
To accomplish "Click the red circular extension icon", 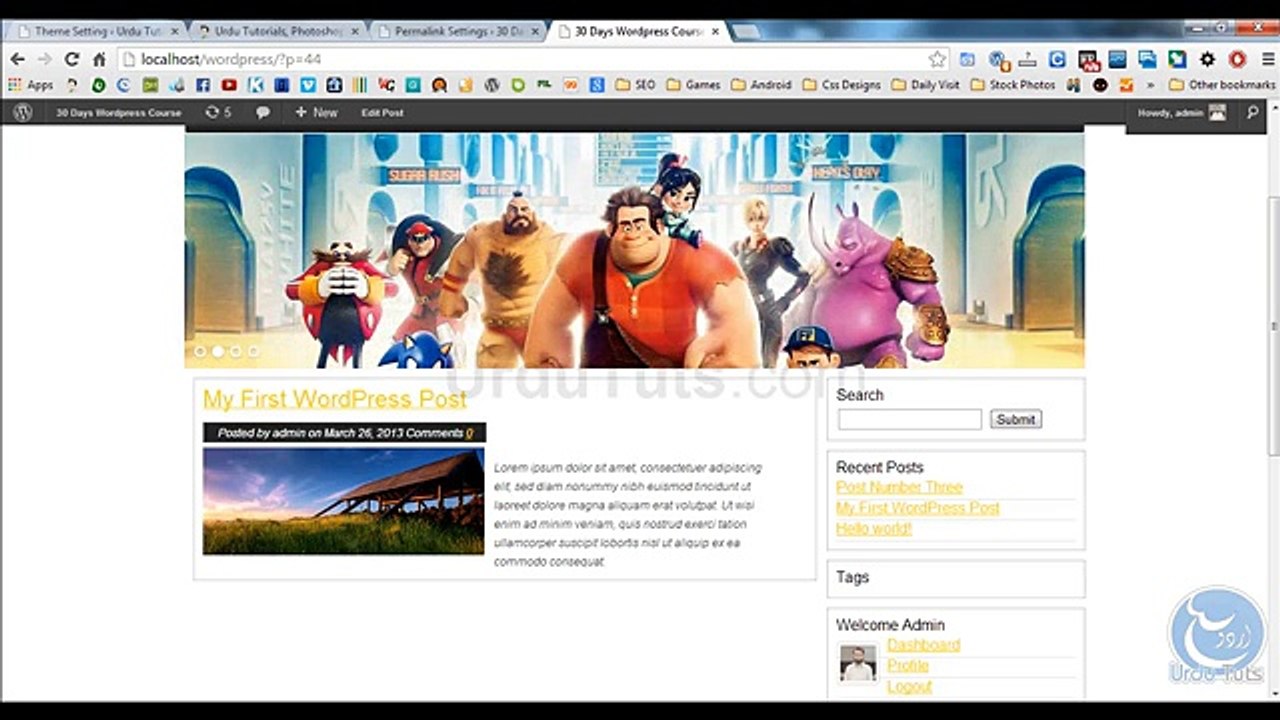I will (x=1237, y=59).
